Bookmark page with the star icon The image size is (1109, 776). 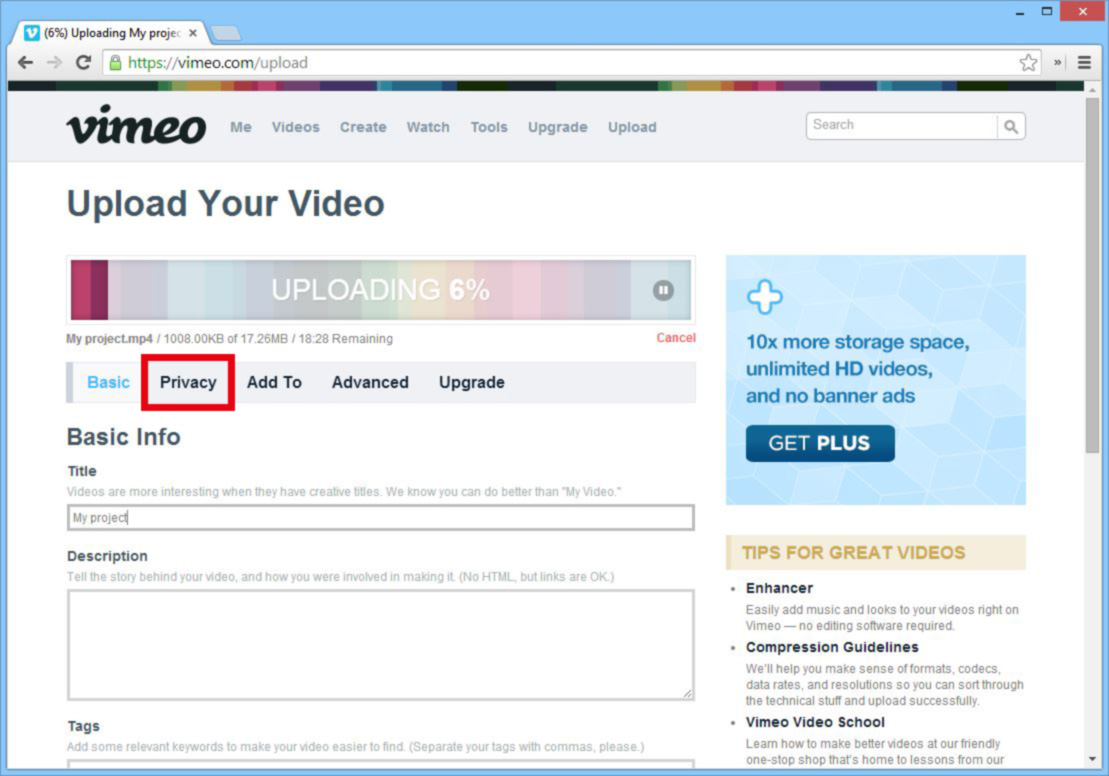pyautogui.click(x=1028, y=62)
